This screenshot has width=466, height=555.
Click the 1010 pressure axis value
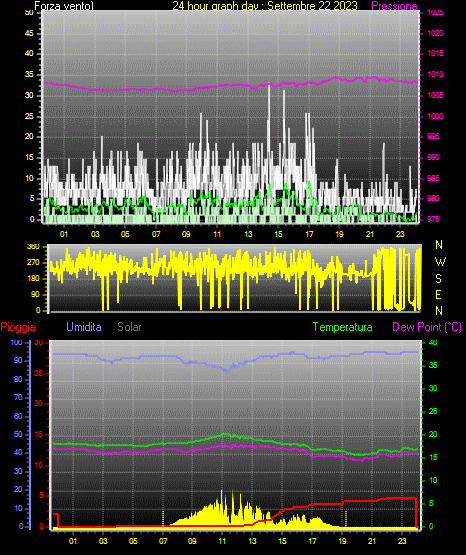(435, 74)
